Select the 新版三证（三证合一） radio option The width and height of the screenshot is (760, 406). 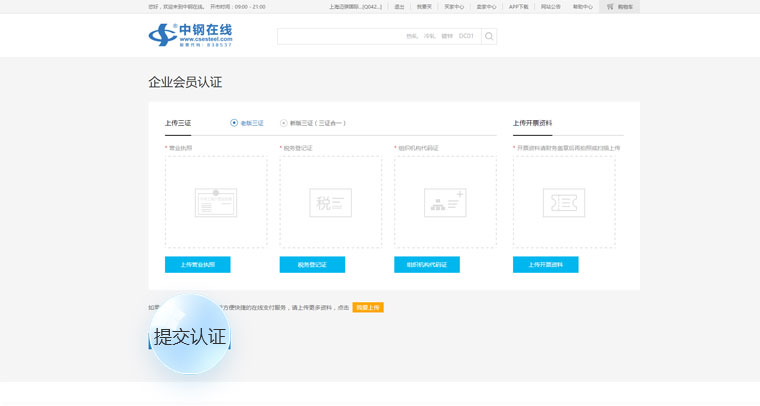pyautogui.click(x=284, y=123)
